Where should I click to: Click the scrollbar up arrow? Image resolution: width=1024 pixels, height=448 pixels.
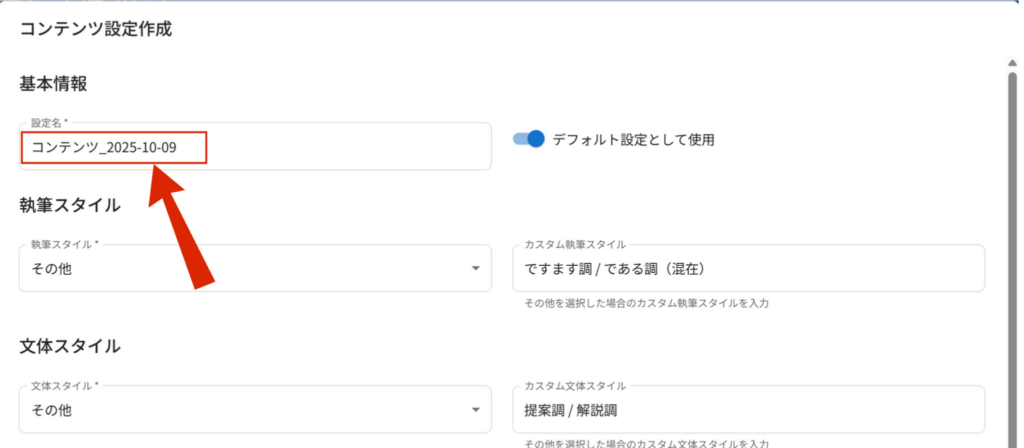tap(1011, 63)
